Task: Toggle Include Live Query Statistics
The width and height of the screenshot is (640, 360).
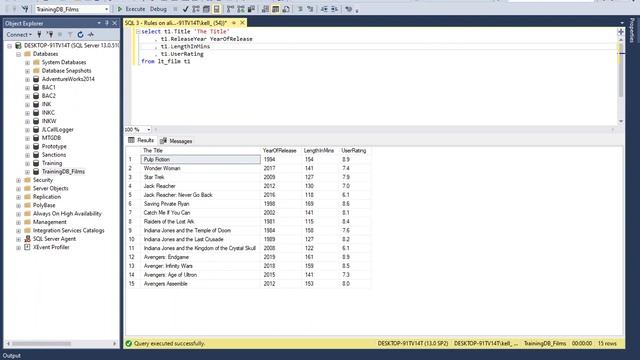Action: click(241, 9)
